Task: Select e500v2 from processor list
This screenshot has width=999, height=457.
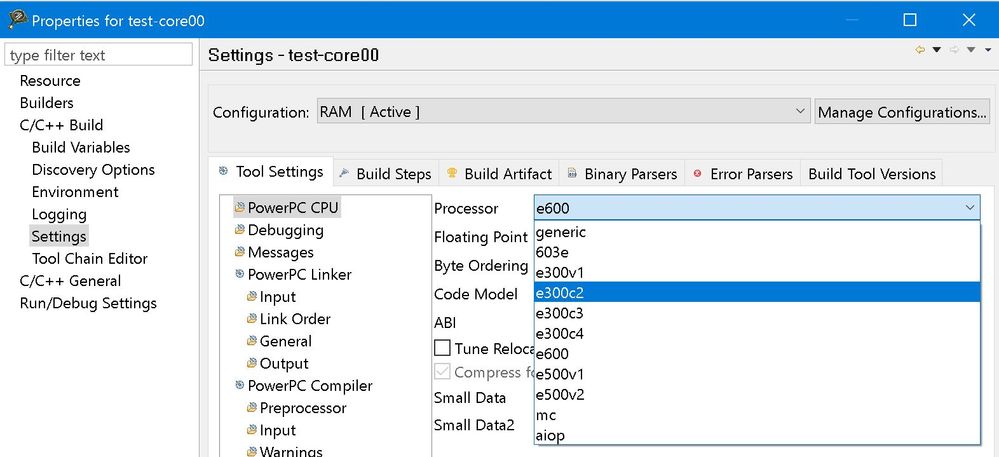Action: [x=560, y=394]
